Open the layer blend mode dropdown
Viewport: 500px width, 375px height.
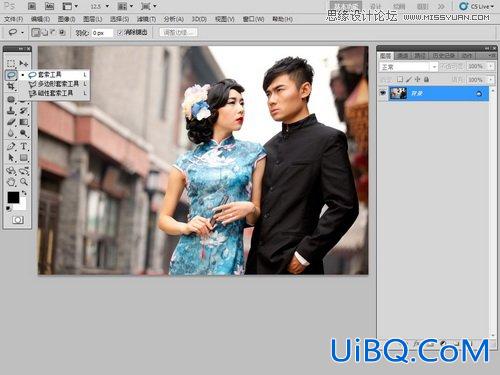pyautogui.click(x=408, y=67)
